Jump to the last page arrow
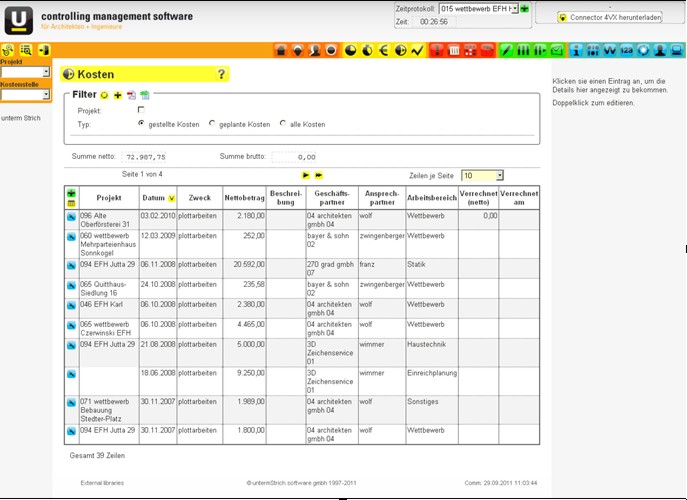 point(319,175)
